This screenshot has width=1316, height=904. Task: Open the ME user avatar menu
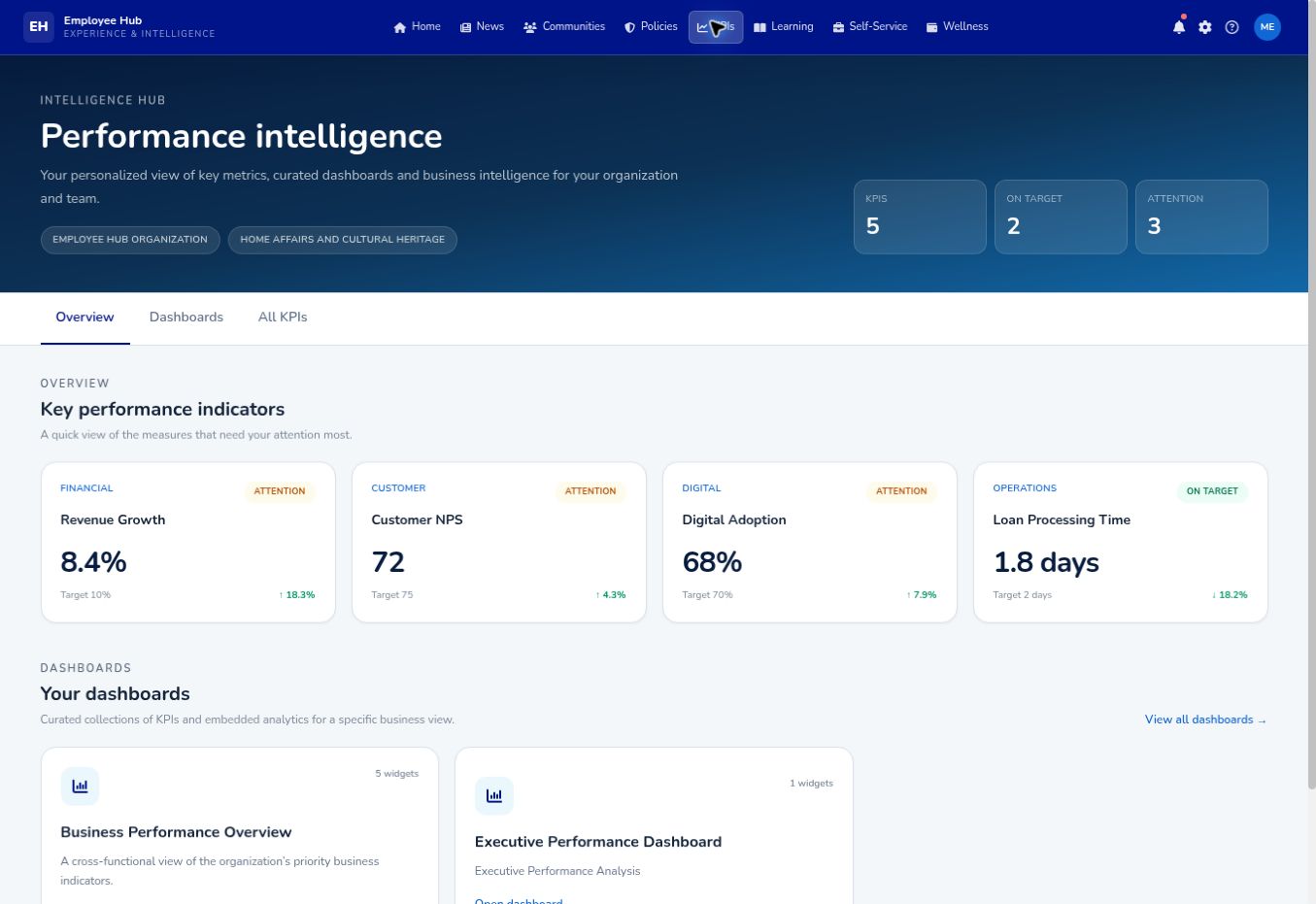1266,27
